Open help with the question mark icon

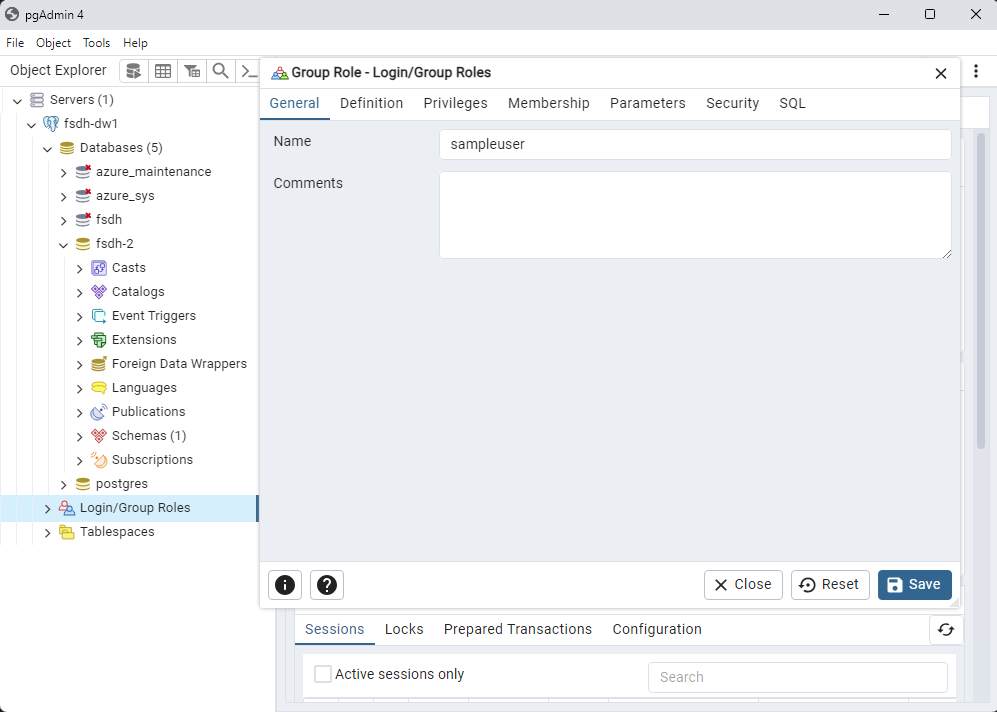327,585
